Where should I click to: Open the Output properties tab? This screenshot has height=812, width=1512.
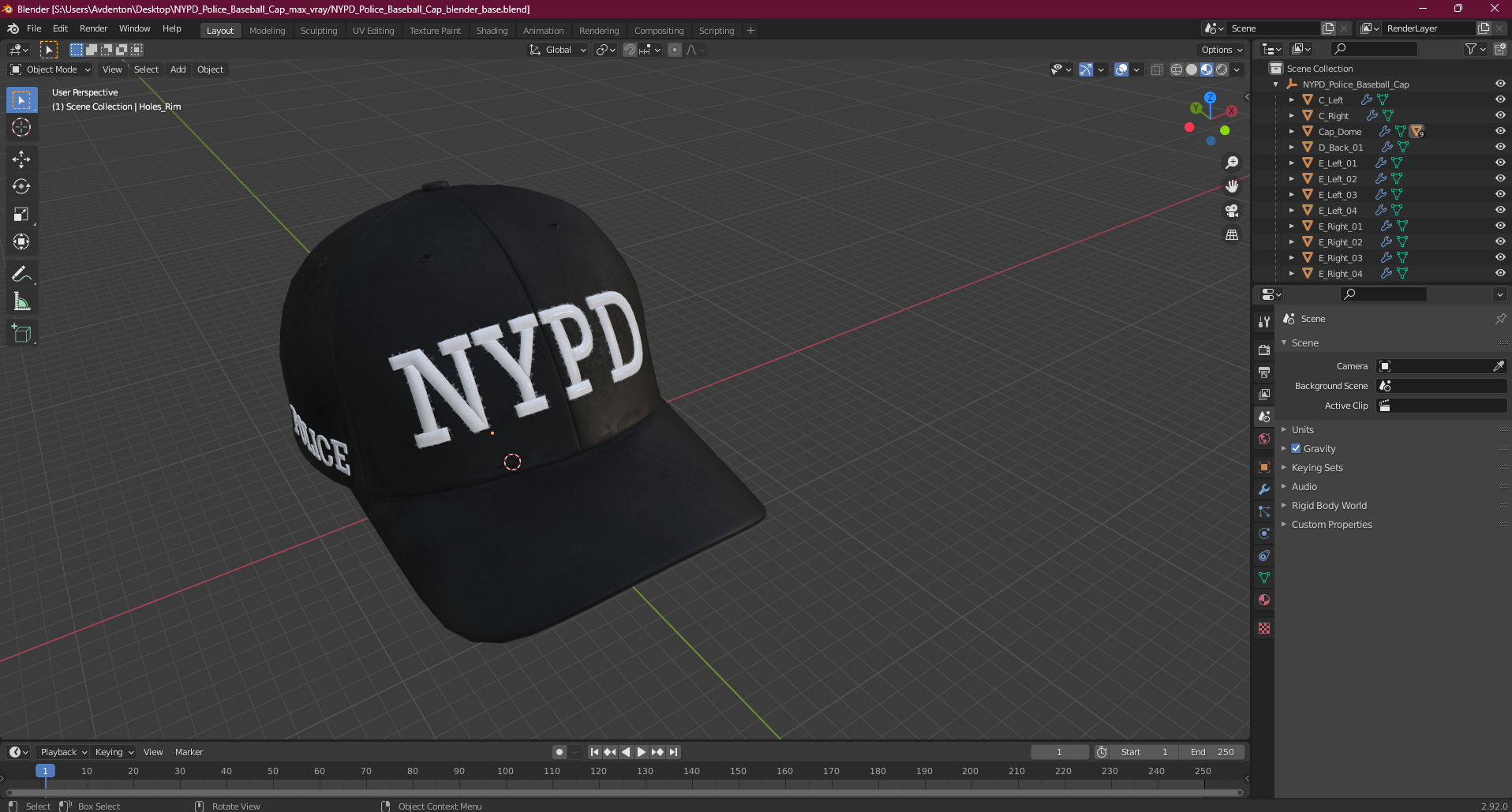[1264, 372]
